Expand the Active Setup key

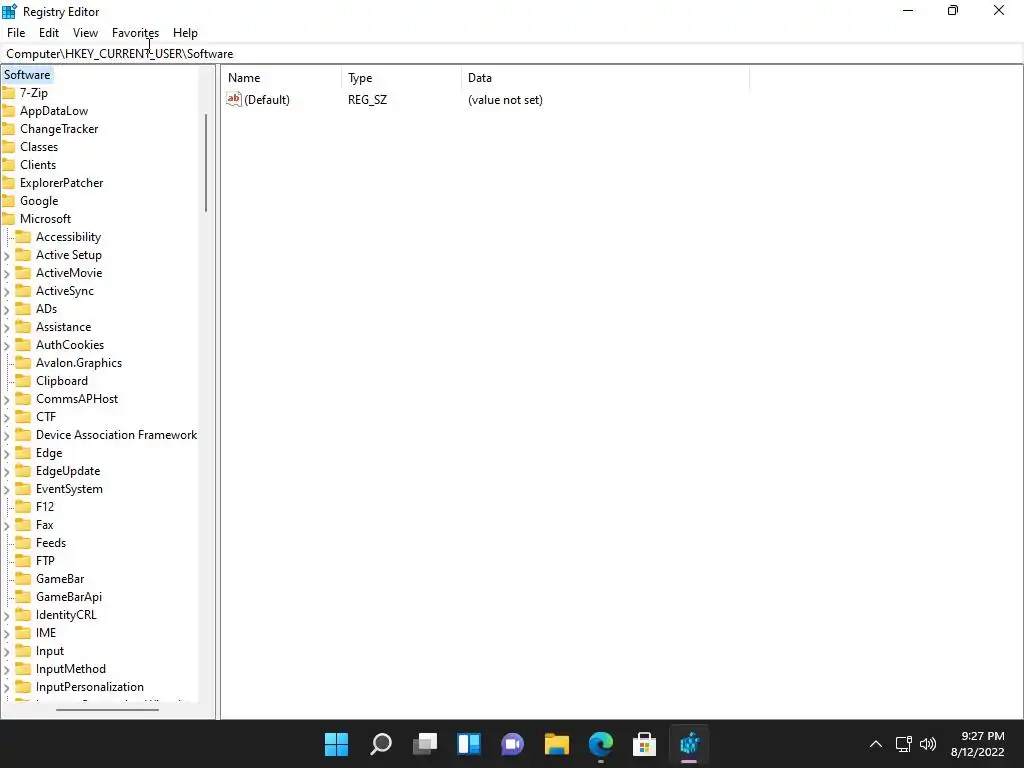point(7,255)
